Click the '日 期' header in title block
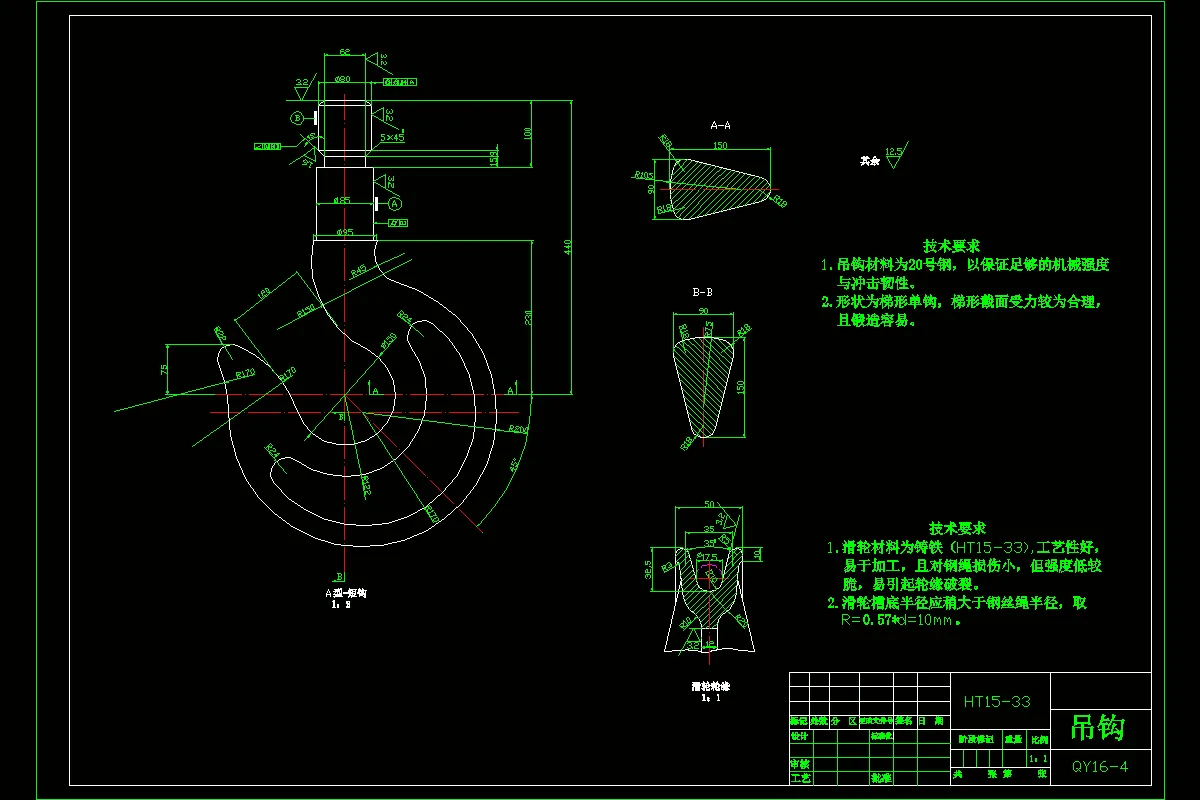The height and width of the screenshot is (800, 1200). coord(932,721)
